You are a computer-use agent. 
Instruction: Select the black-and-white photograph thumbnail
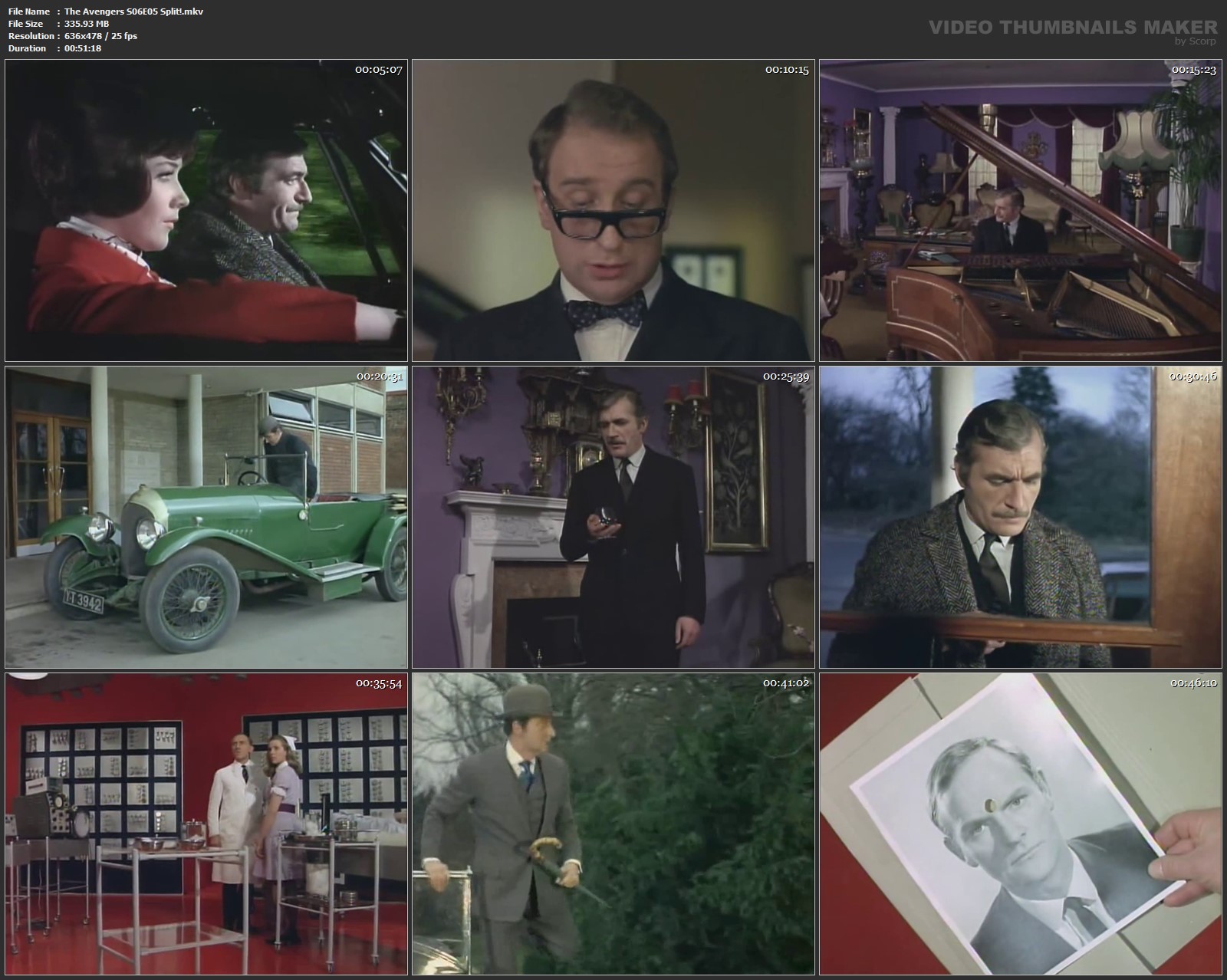pos(1021,824)
